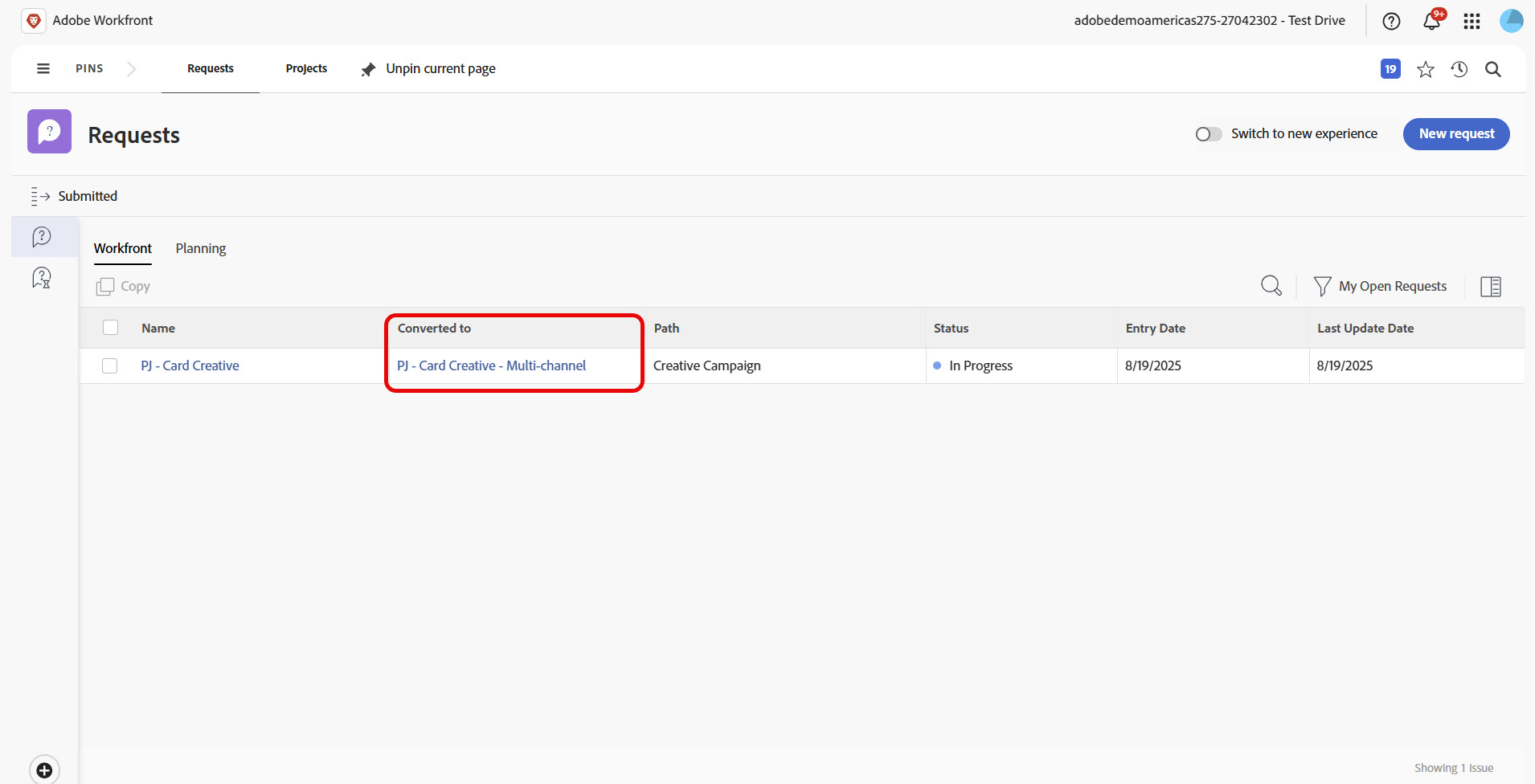1535x784 pixels.
Task: Open PJ - Card Creative - Multi-channel link
Action: pos(492,366)
